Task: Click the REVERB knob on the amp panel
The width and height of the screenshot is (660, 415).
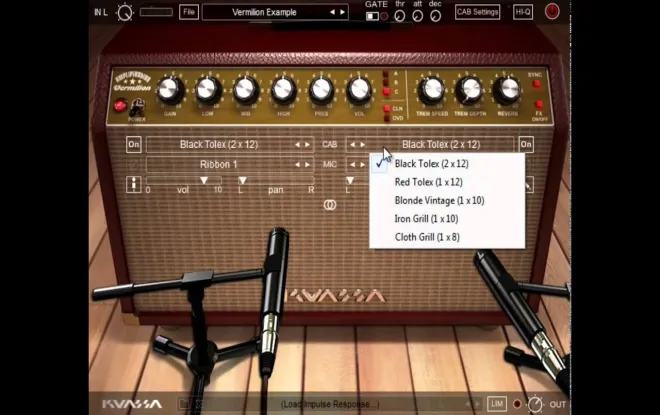Action: pos(507,90)
